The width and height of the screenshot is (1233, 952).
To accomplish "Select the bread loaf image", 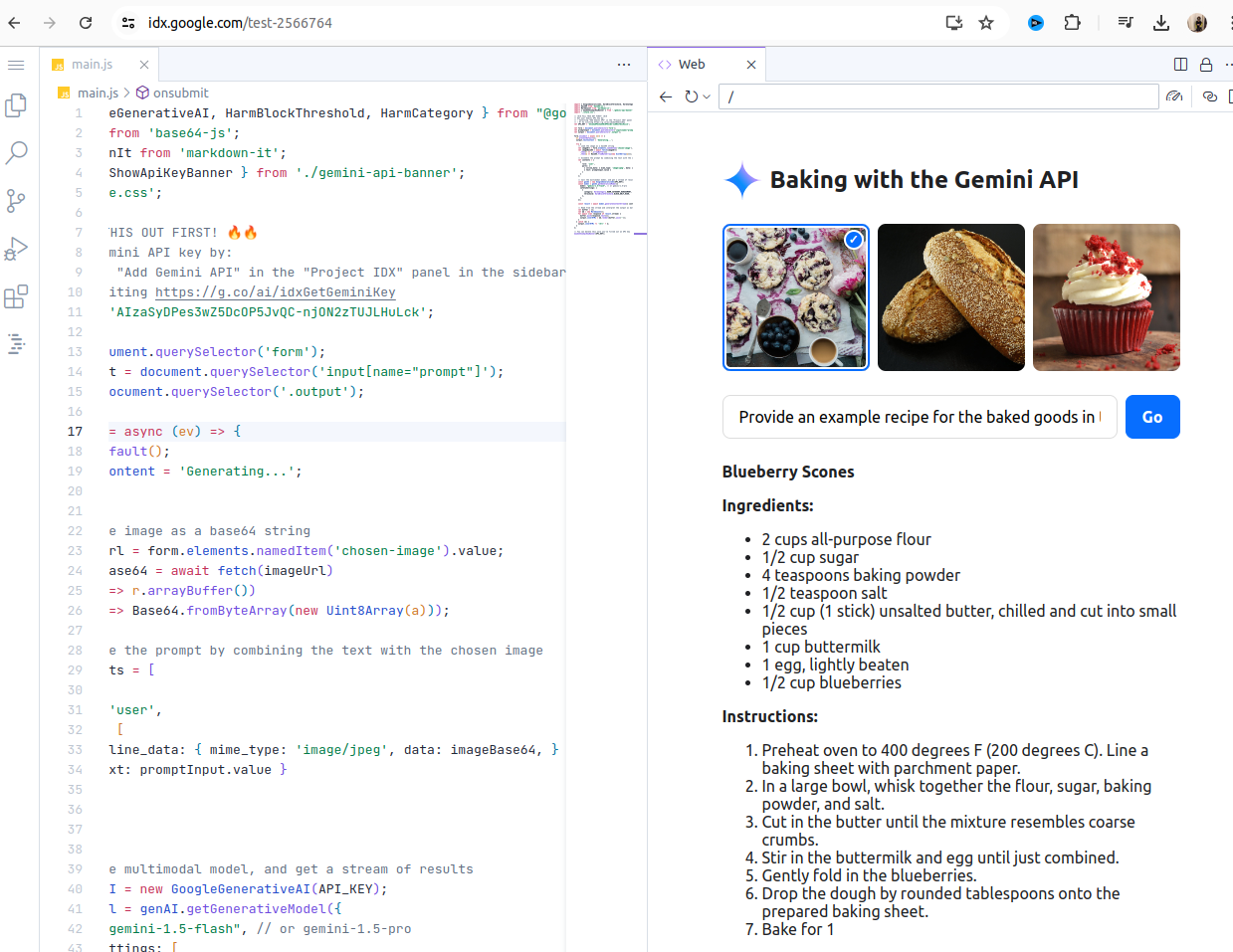I will click(x=950, y=297).
